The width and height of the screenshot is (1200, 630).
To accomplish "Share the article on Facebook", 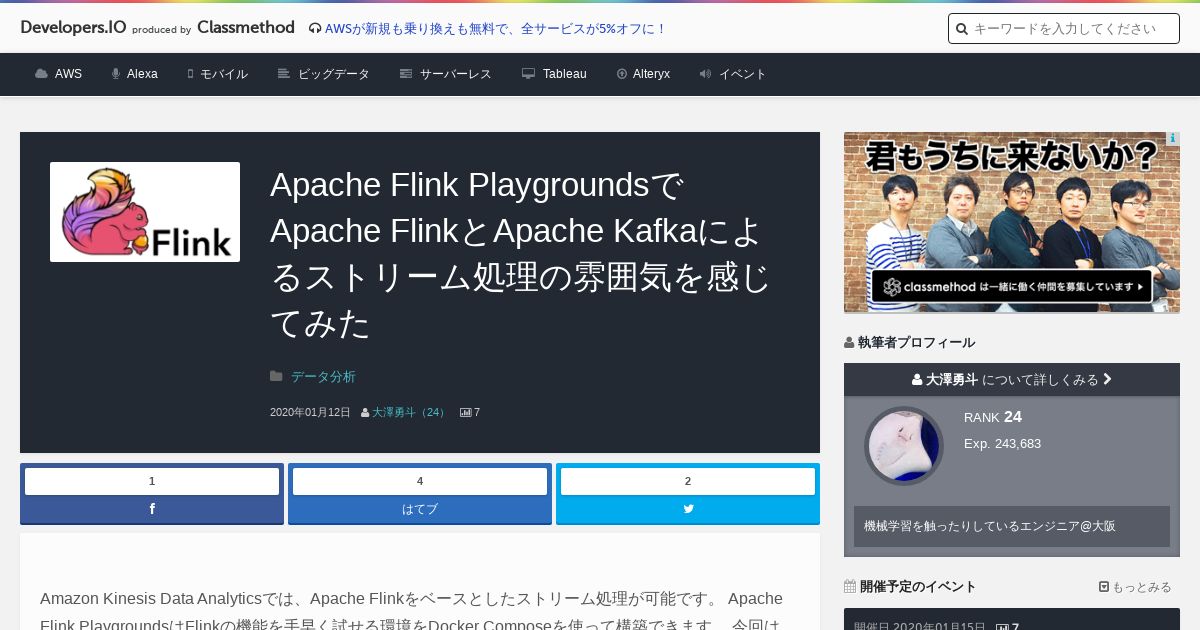I will (152, 509).
